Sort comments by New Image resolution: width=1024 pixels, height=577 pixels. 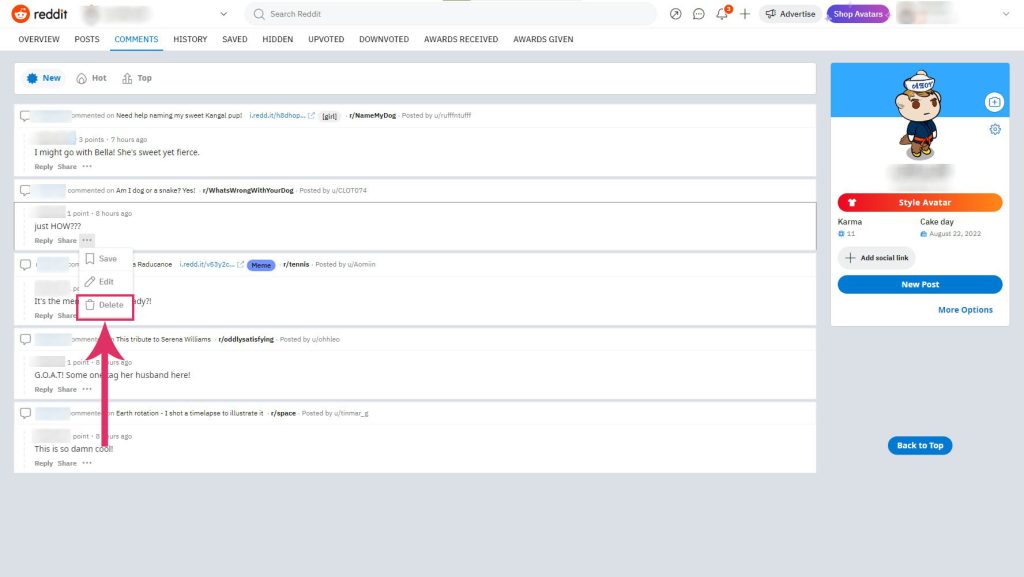coord(44,78)
